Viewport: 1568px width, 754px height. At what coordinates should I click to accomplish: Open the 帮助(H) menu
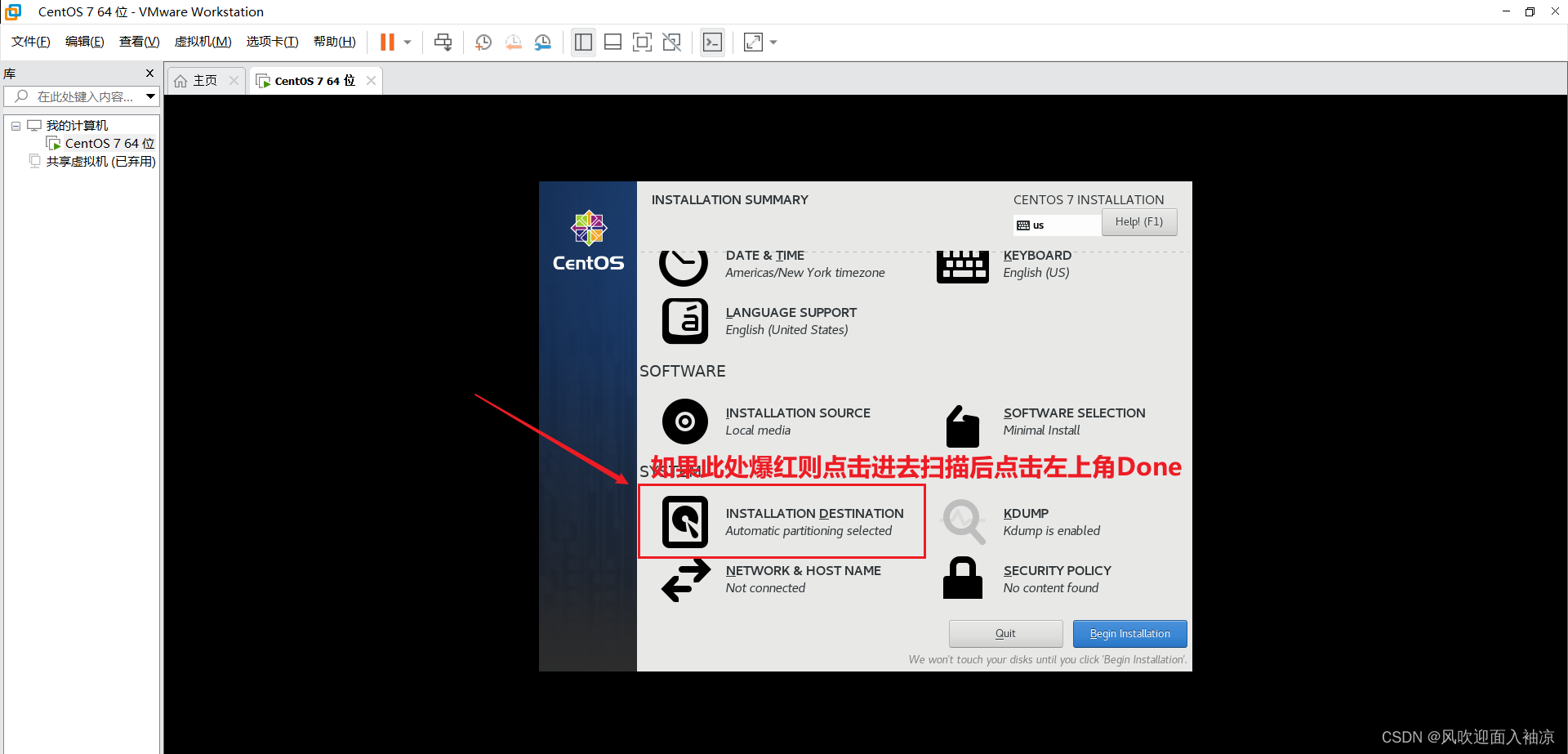point(335,42)
